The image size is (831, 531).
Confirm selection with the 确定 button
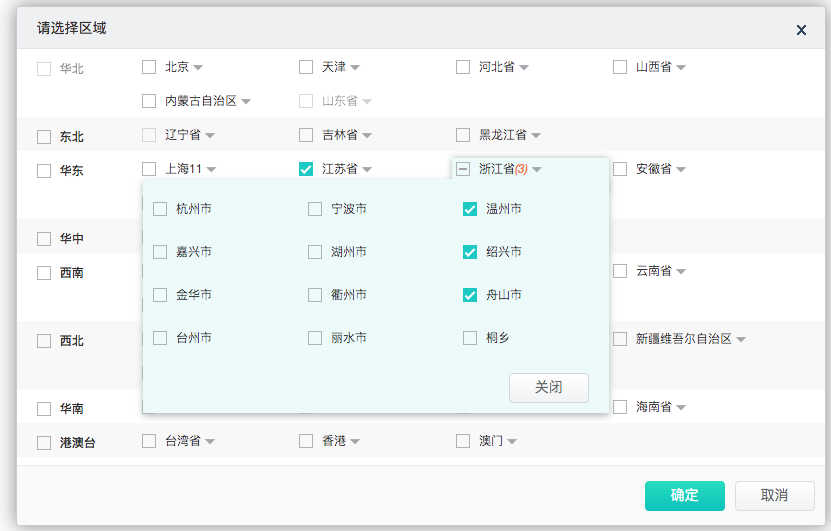684,495
